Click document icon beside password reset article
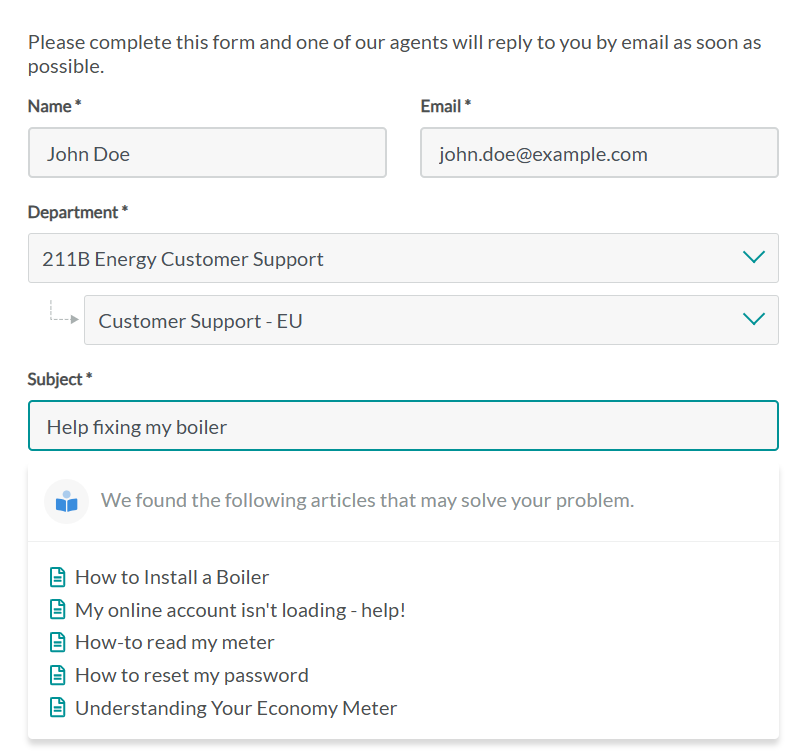Screen dimensions: 805x756 coord(58,675)
